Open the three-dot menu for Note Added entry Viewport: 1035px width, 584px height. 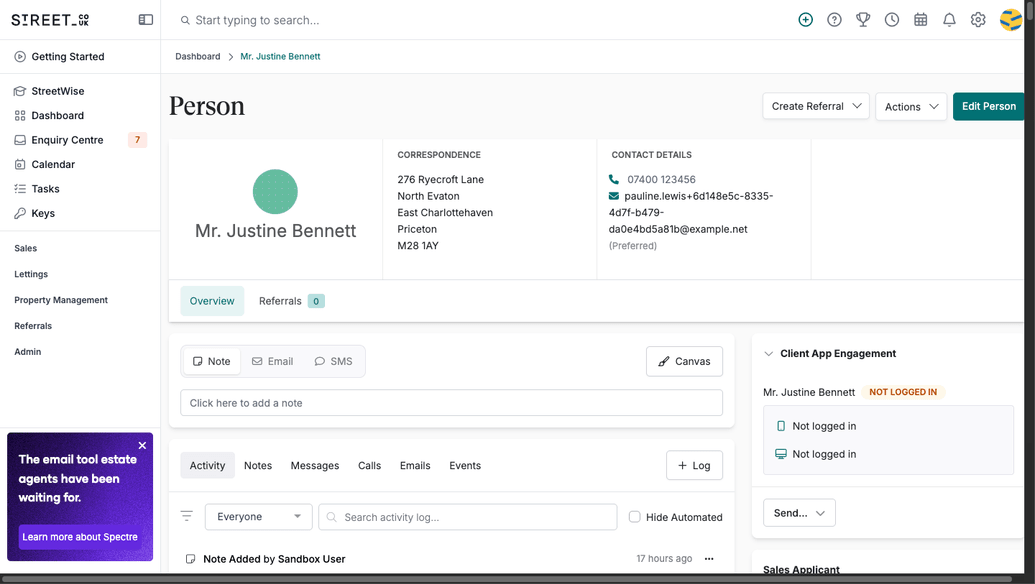709,559
